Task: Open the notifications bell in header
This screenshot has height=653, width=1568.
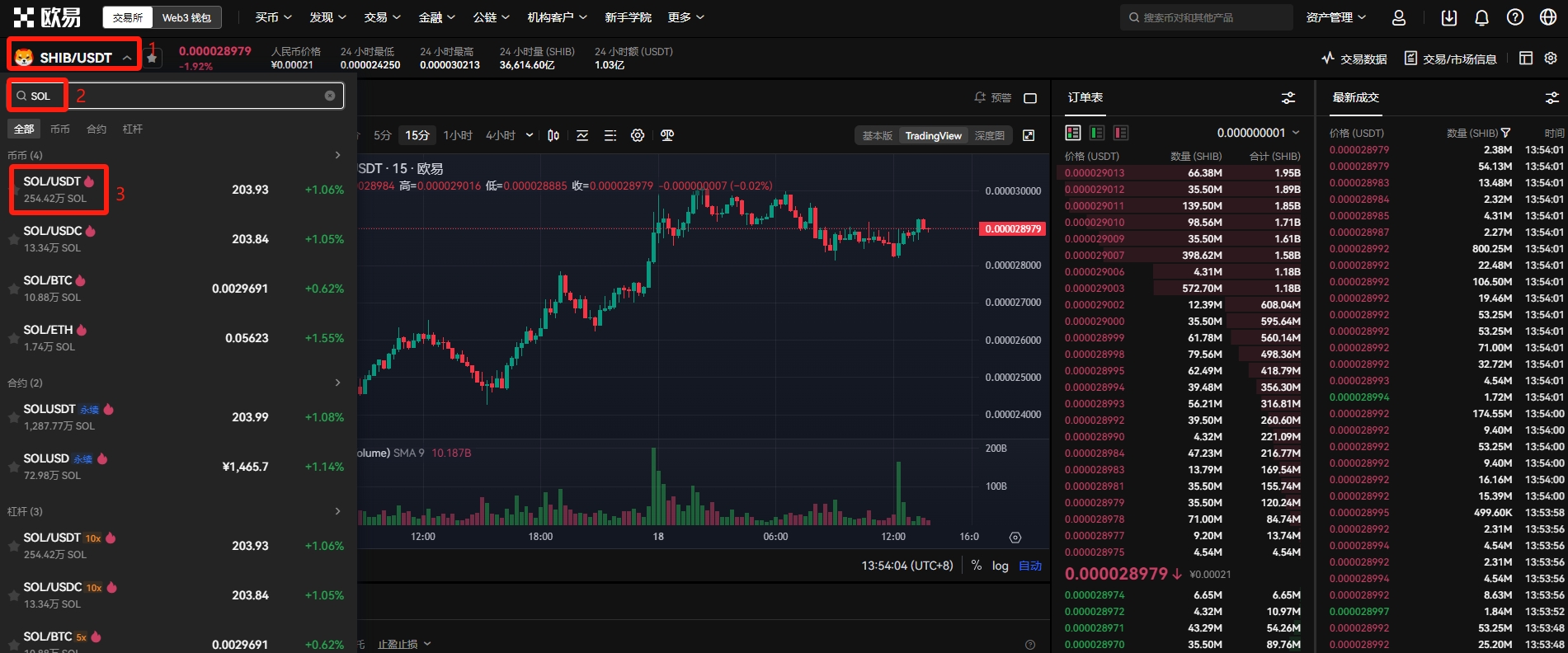Action: pyautogui.click(x=1482, y=17)
